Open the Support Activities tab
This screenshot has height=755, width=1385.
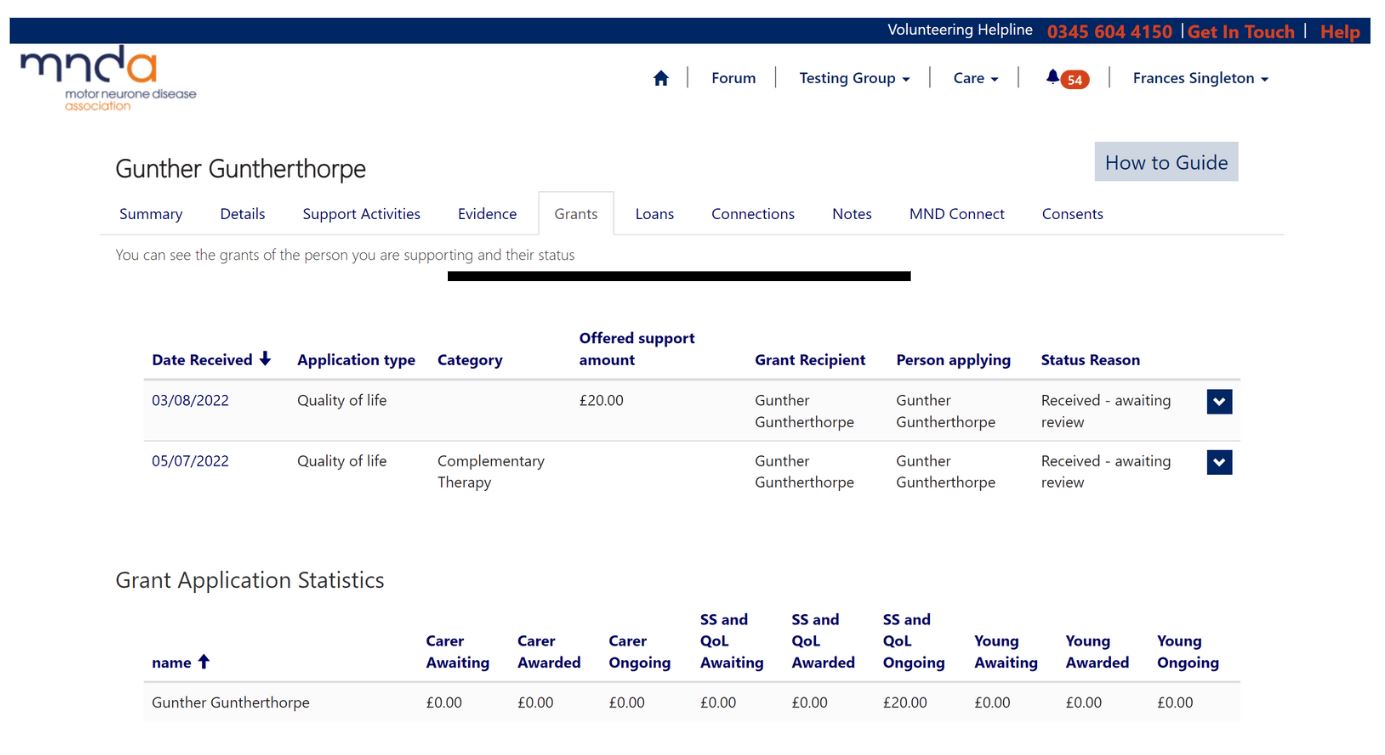tap(362, 214)
